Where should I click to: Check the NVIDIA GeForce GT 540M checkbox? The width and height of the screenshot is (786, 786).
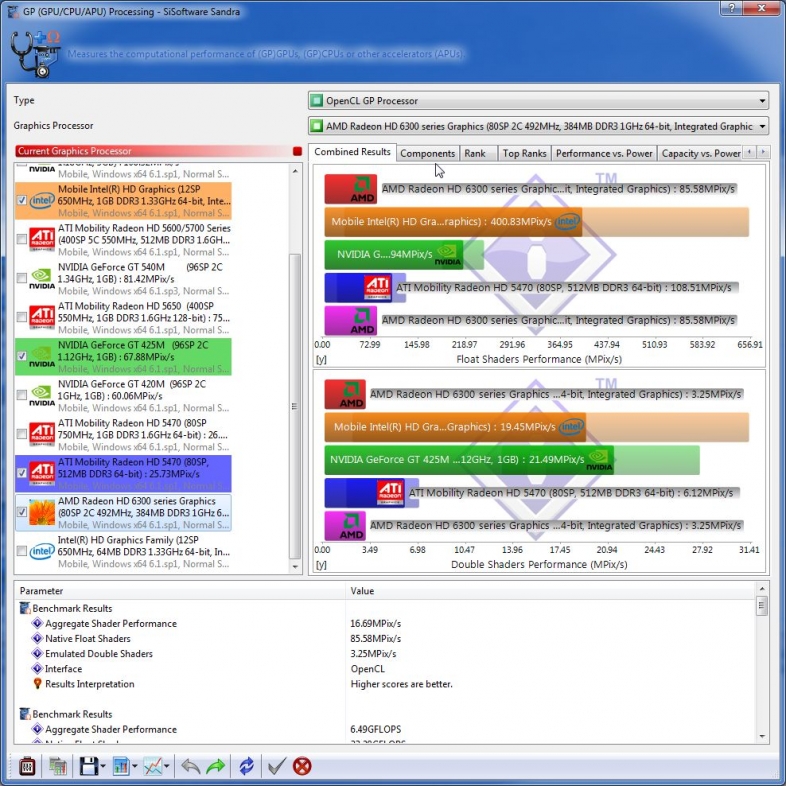click(22, 278)
